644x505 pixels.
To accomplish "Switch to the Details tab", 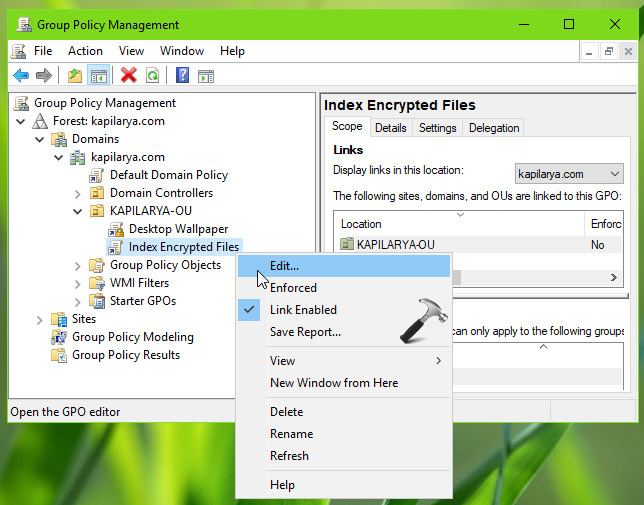I will (391, 128).
